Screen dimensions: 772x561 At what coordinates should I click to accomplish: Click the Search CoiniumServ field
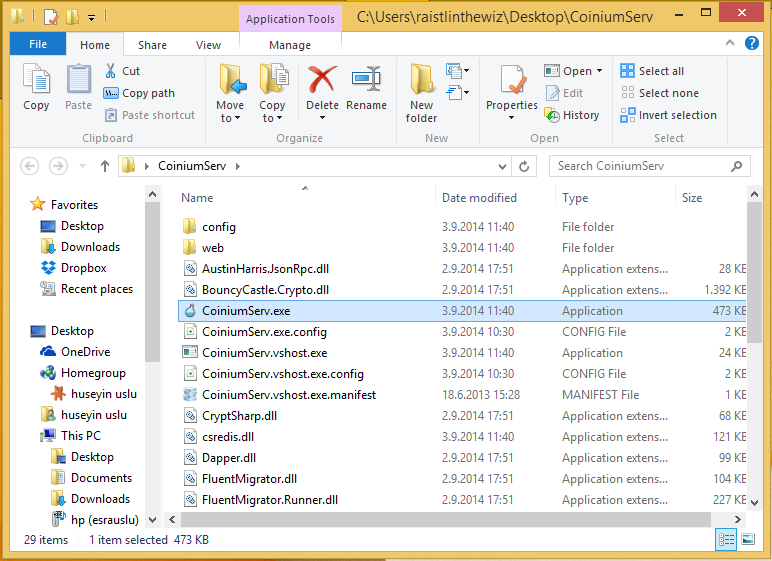pos(650,166)
